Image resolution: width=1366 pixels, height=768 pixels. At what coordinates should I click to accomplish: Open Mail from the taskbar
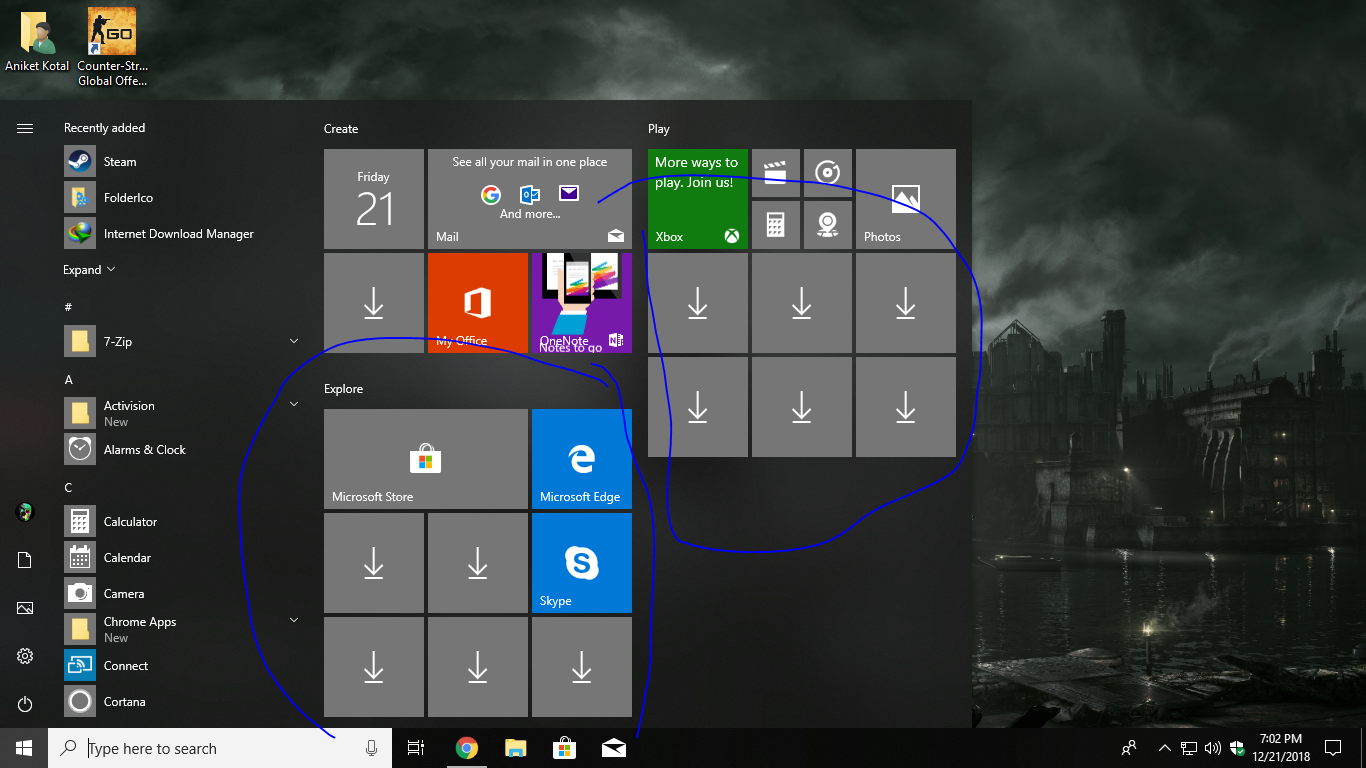coord(614,748)
